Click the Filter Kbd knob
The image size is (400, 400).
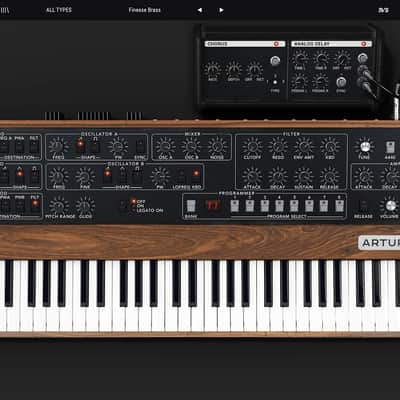[x=330, y=146]
